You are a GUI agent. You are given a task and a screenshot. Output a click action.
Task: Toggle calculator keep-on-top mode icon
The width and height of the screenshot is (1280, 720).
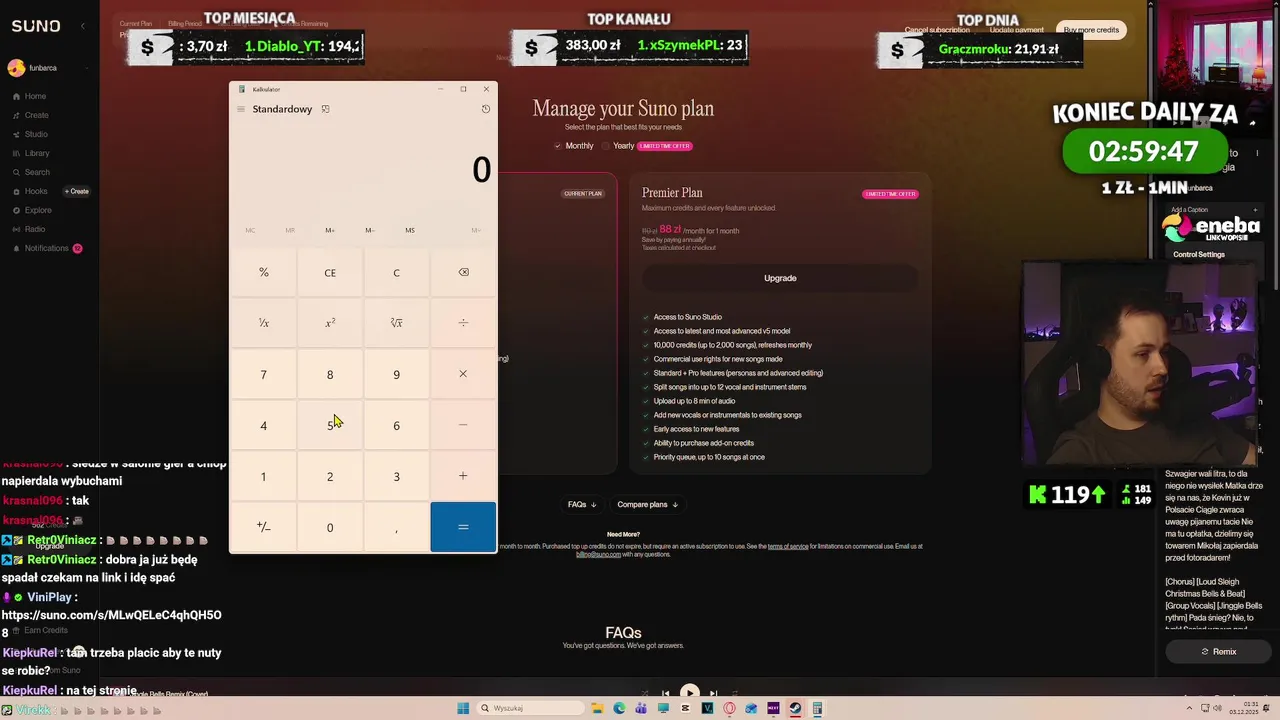click(x=325, y=109)
